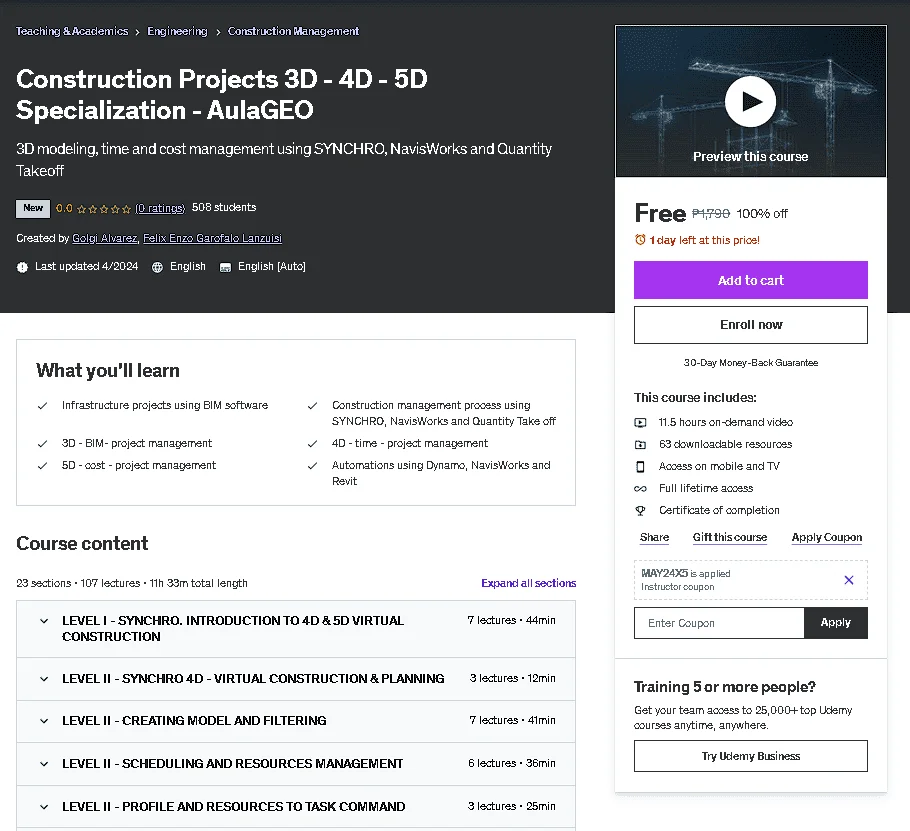
Task: Click the English [Auto] caption text
Action: [272, 266]
